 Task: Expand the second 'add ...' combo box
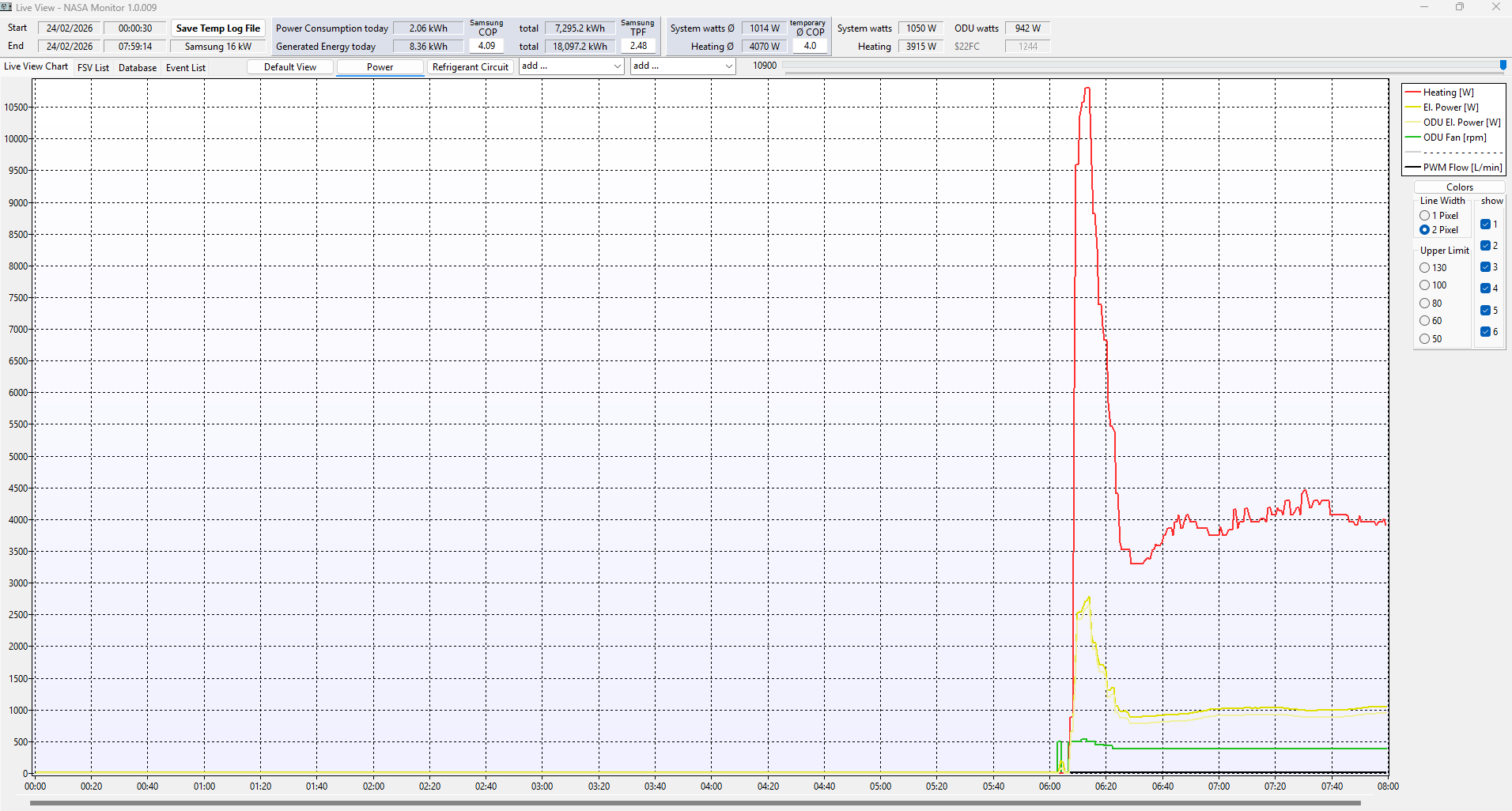683,66
